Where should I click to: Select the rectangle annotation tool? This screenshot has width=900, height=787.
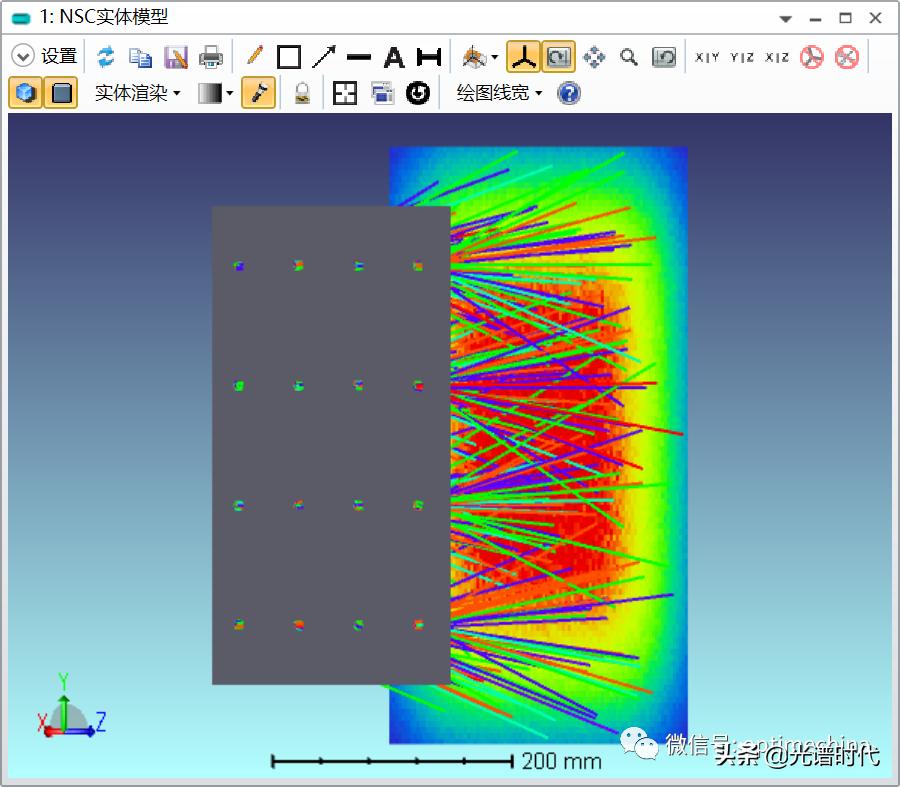click(x=288, y=57)
